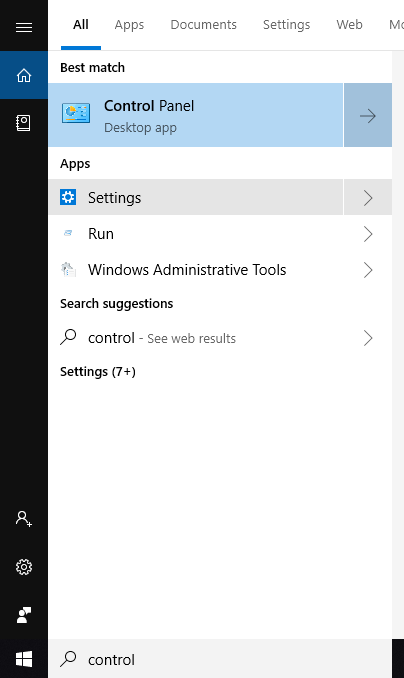Click the search box containing control
404x678 pixels.
pyautogui.click(x=220, y=659)
